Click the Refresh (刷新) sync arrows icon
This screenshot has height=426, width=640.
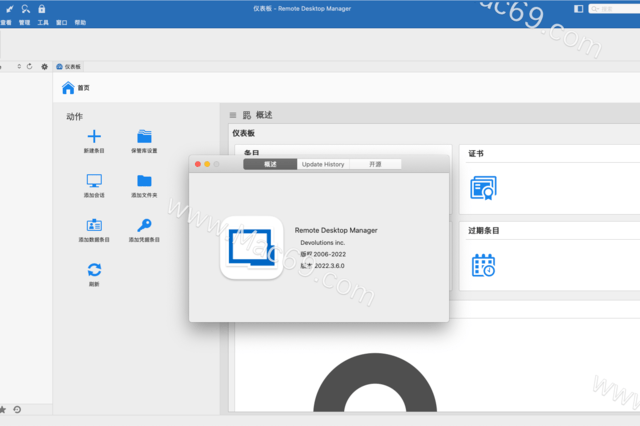click(94, 270)
